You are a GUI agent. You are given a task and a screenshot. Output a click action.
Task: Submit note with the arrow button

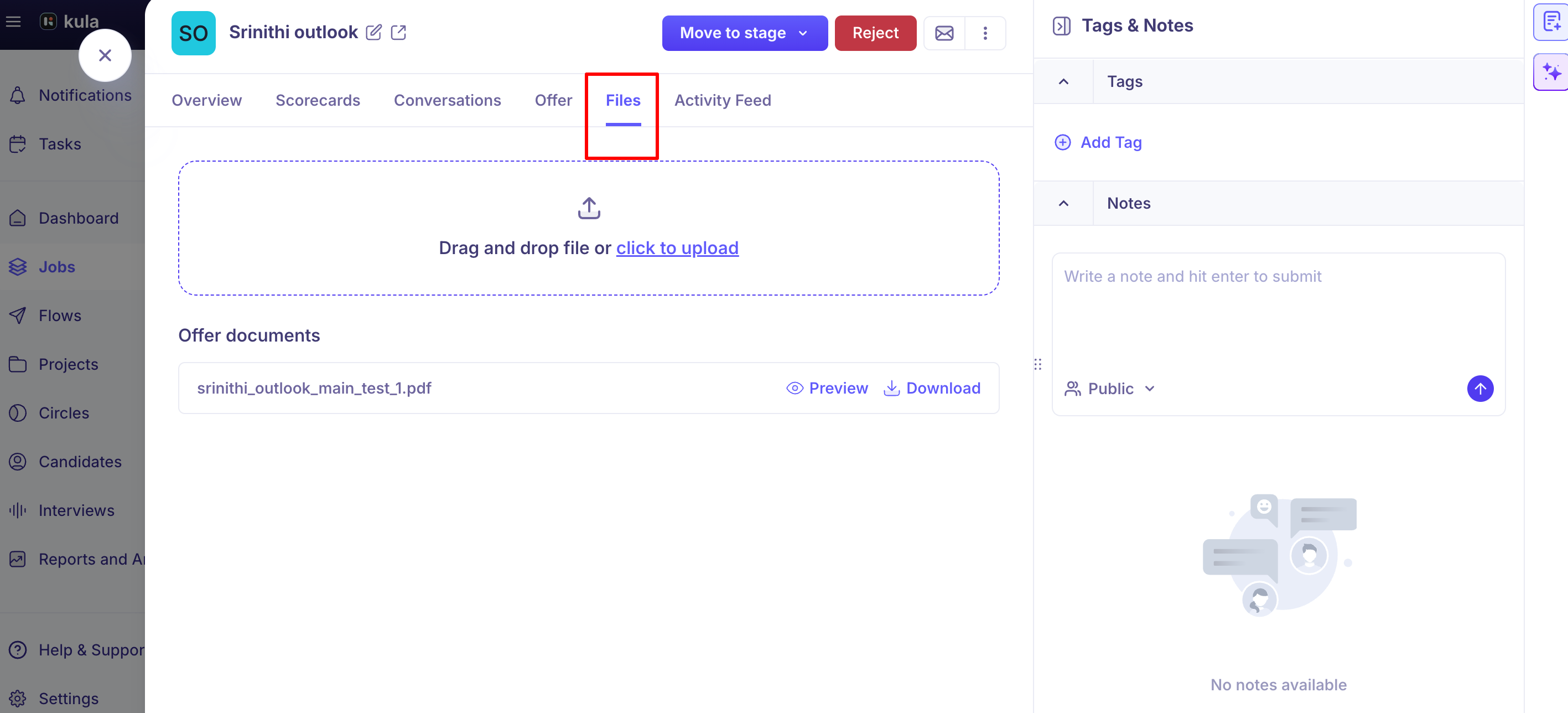point(1479,389)
